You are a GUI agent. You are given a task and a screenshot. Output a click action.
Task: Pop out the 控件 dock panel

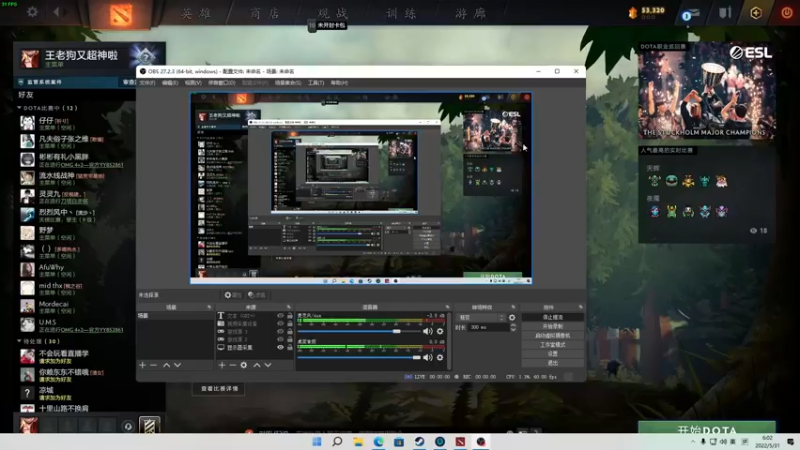tap(581, 307)
